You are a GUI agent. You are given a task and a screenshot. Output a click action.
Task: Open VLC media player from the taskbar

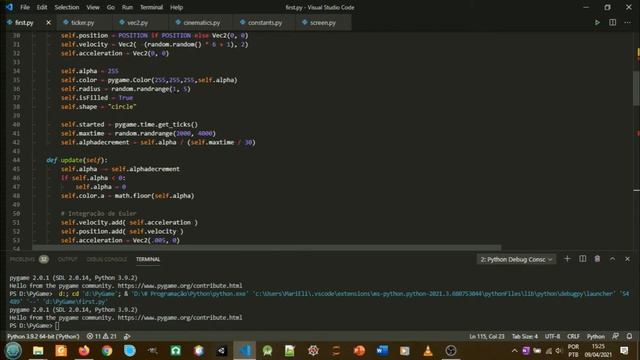428,351
